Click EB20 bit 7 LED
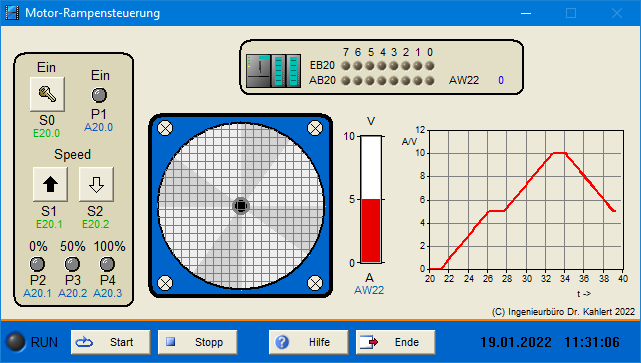The image size is (641, 363). click(x=346, y=66)
